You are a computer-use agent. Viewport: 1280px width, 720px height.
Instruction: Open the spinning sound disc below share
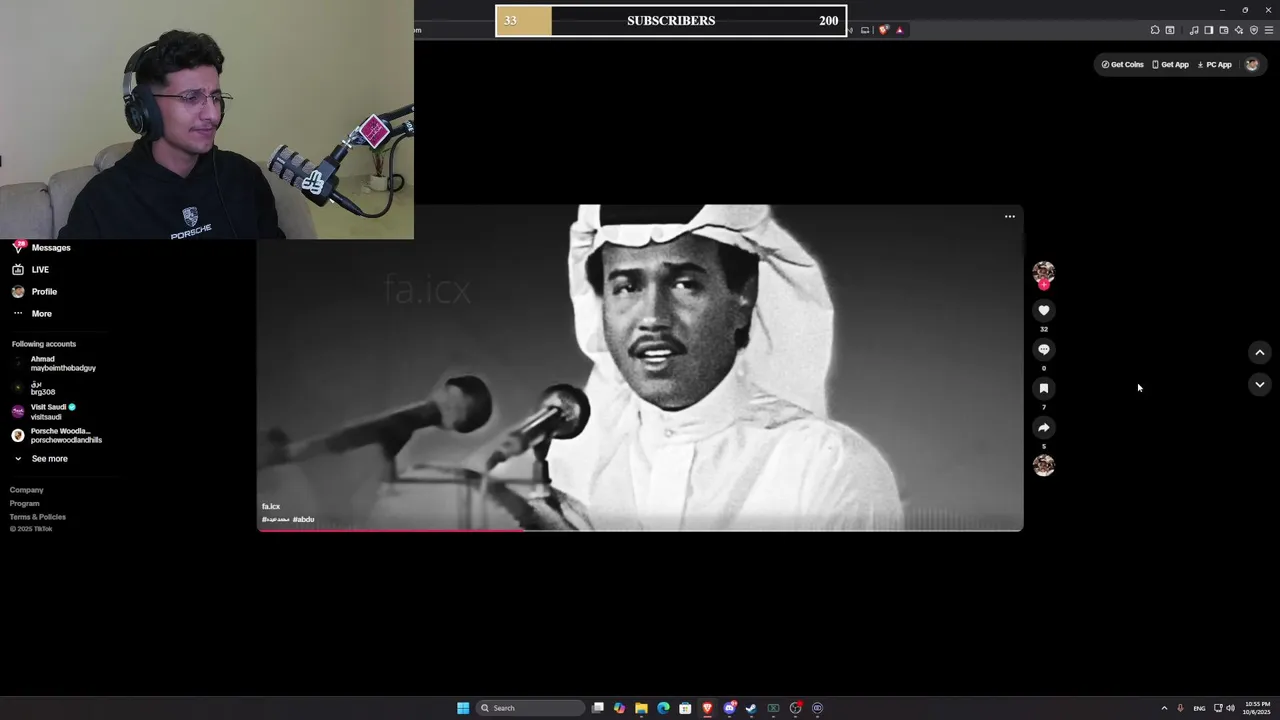click(1043, 465)
